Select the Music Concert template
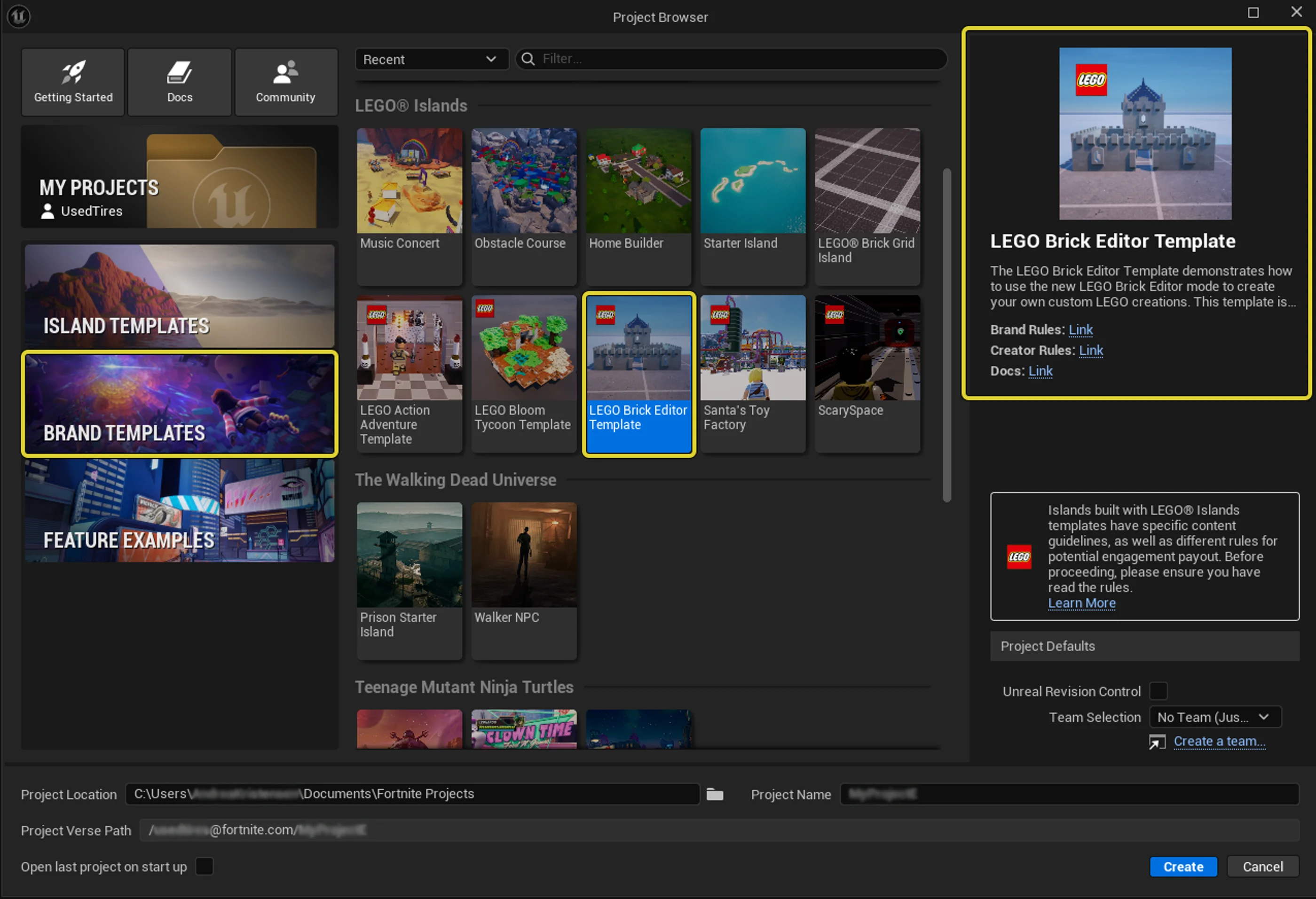 410,207
